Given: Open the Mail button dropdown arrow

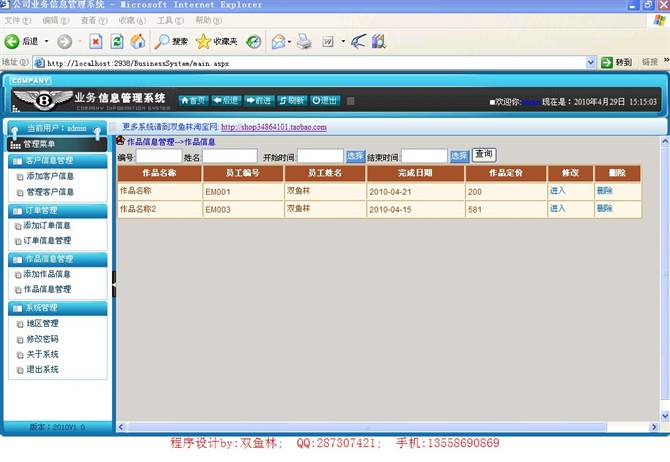Looking at the screenshot, I should 289,41.
